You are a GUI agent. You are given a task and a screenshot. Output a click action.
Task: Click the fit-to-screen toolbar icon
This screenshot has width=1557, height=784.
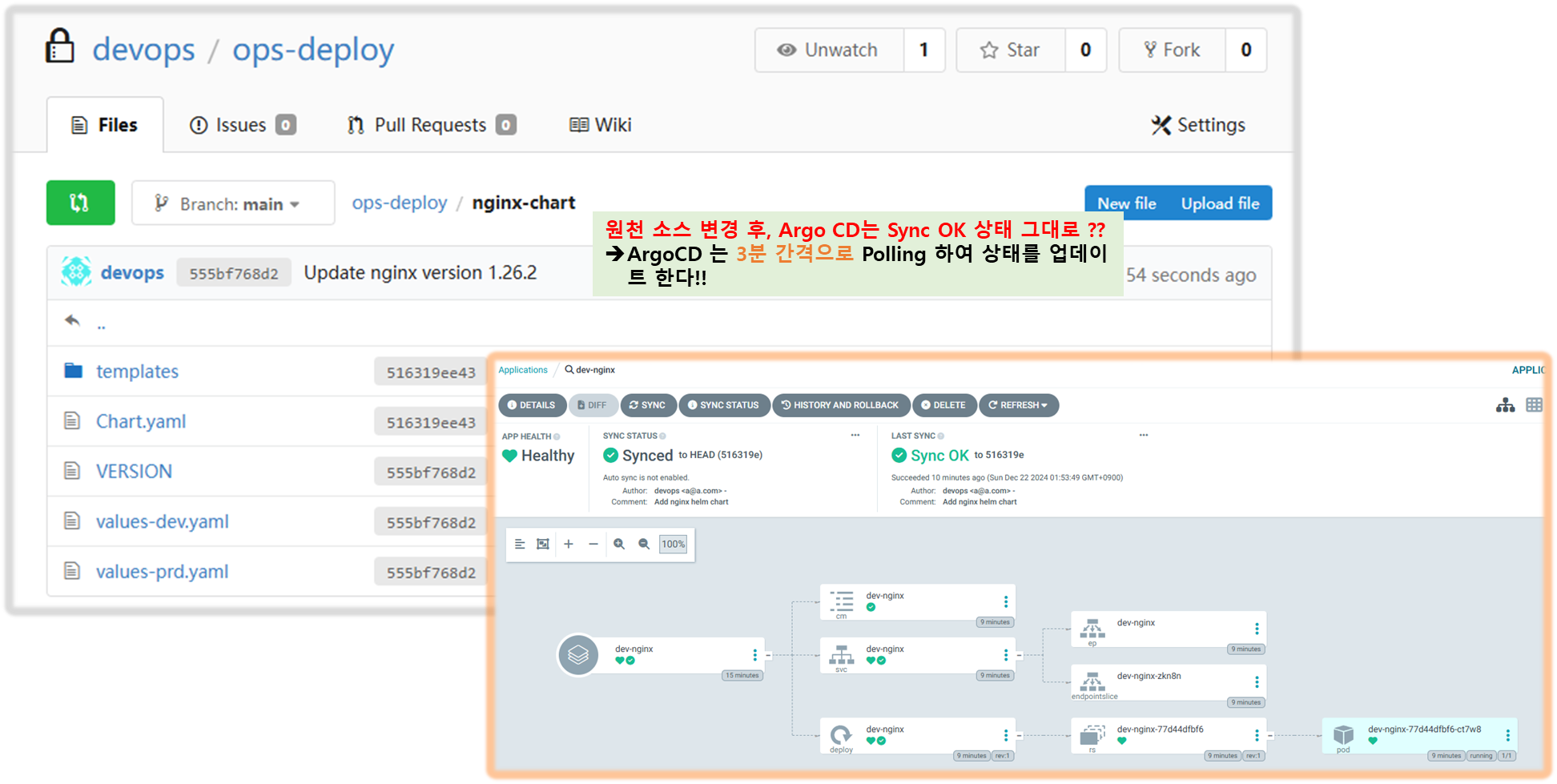pyautogui.click(x=543, y=544)
